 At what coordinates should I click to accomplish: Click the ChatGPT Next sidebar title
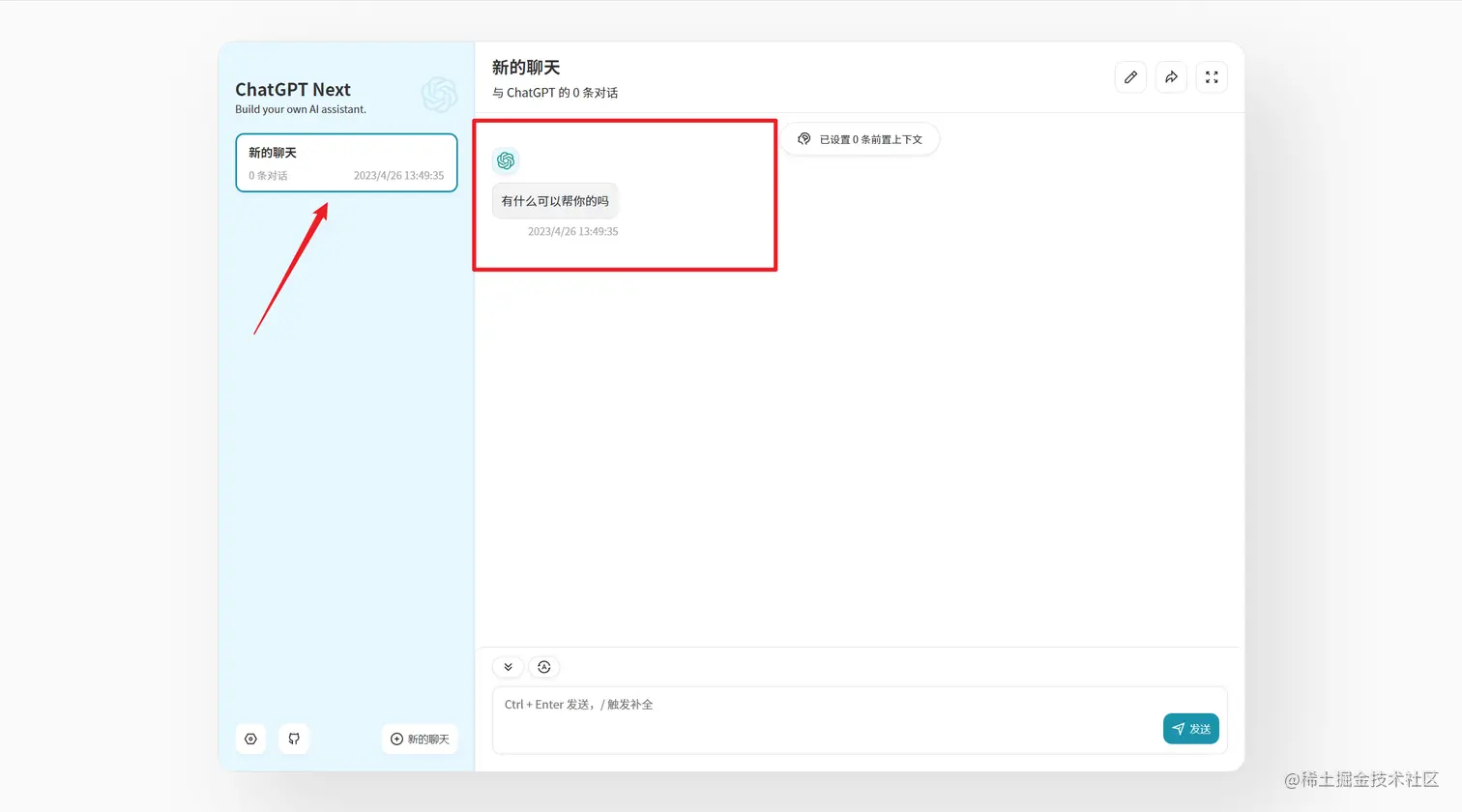(293, 89)
